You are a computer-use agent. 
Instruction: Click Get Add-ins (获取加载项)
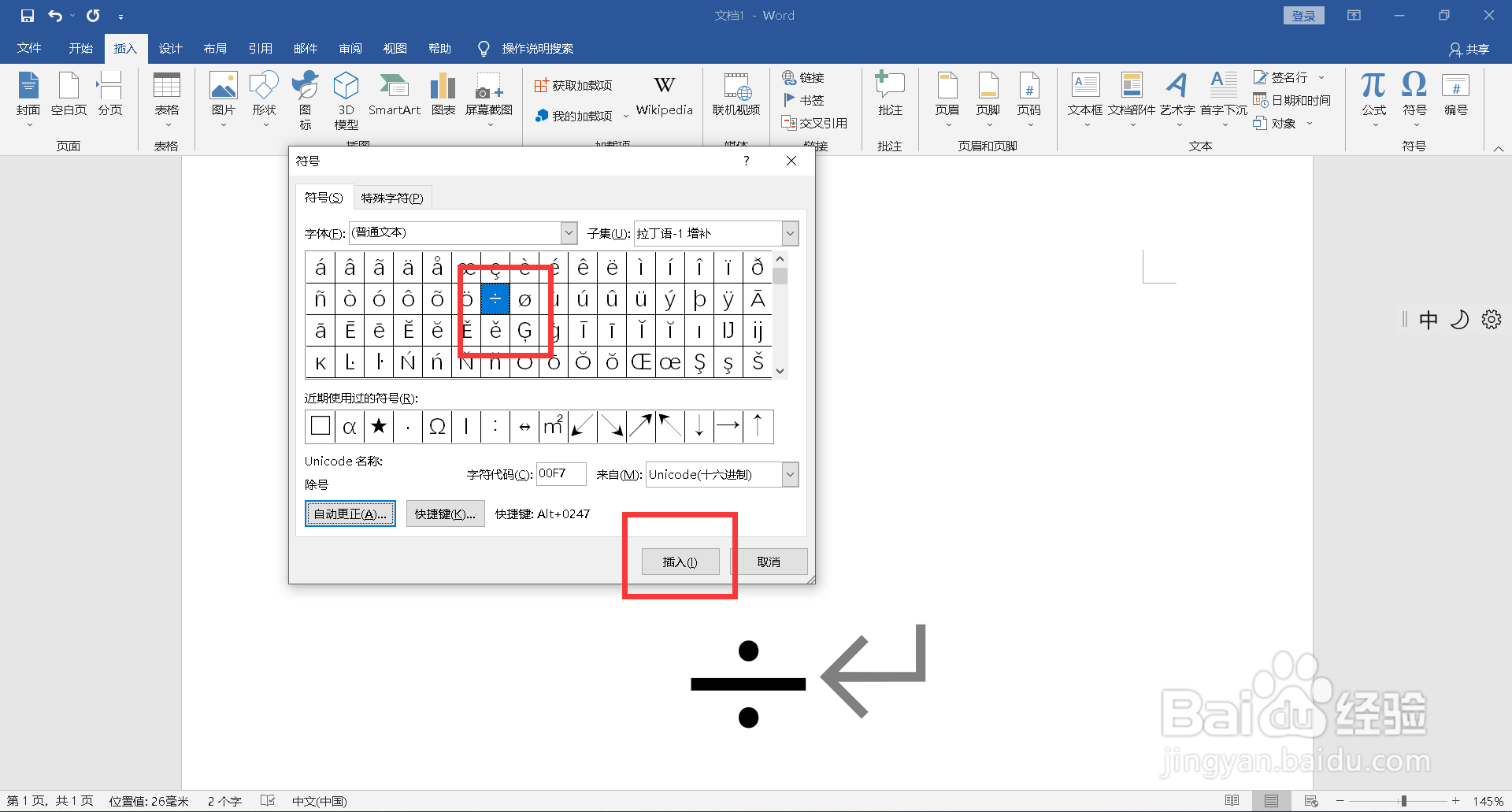point(573,85)
